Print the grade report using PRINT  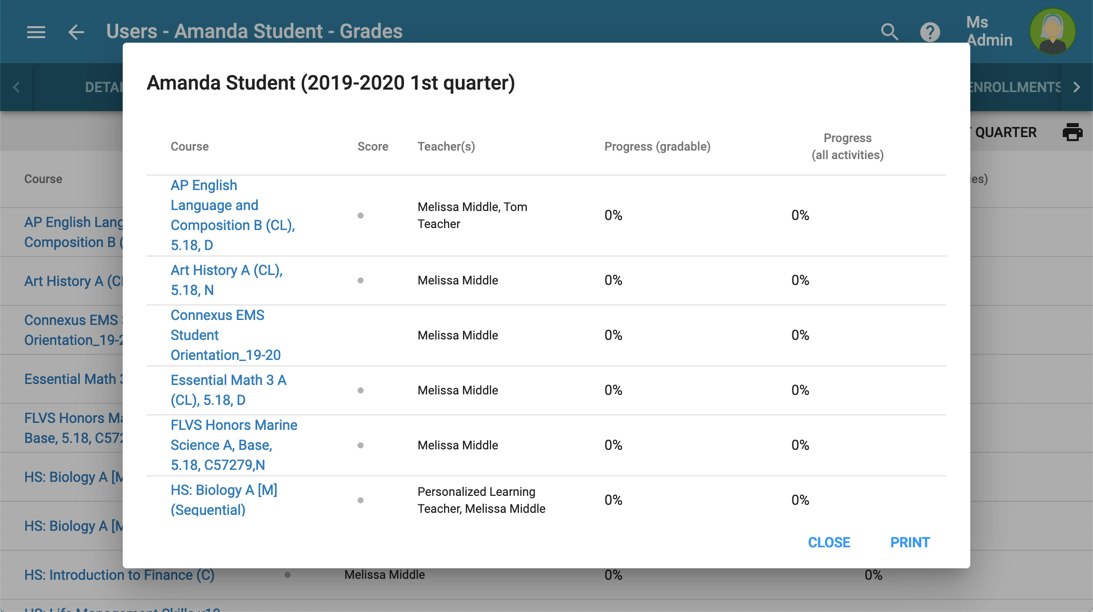909,542
